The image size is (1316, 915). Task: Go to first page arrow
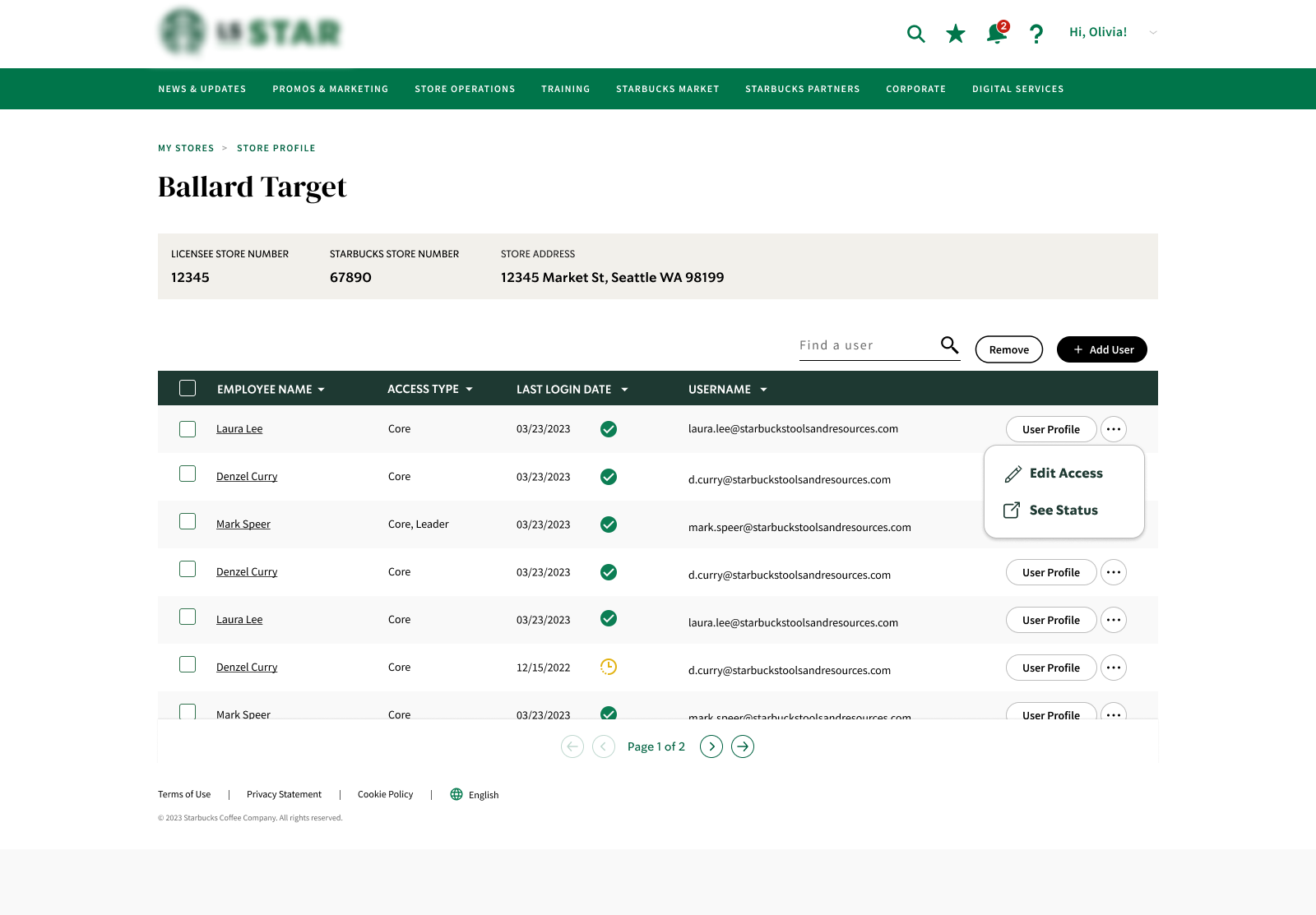pos(572,746)
